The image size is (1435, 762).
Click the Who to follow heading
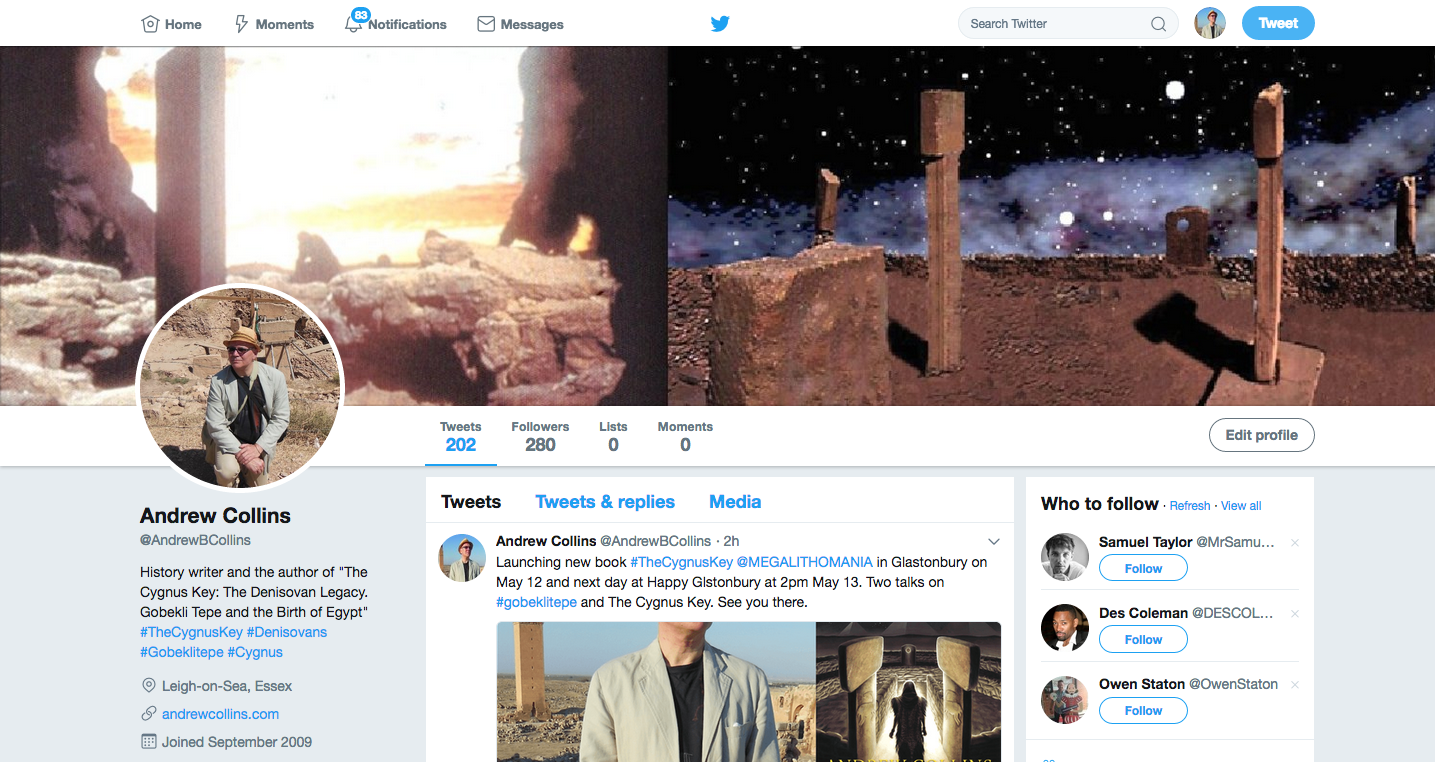pyautogui.click(x=1100, y=504)
